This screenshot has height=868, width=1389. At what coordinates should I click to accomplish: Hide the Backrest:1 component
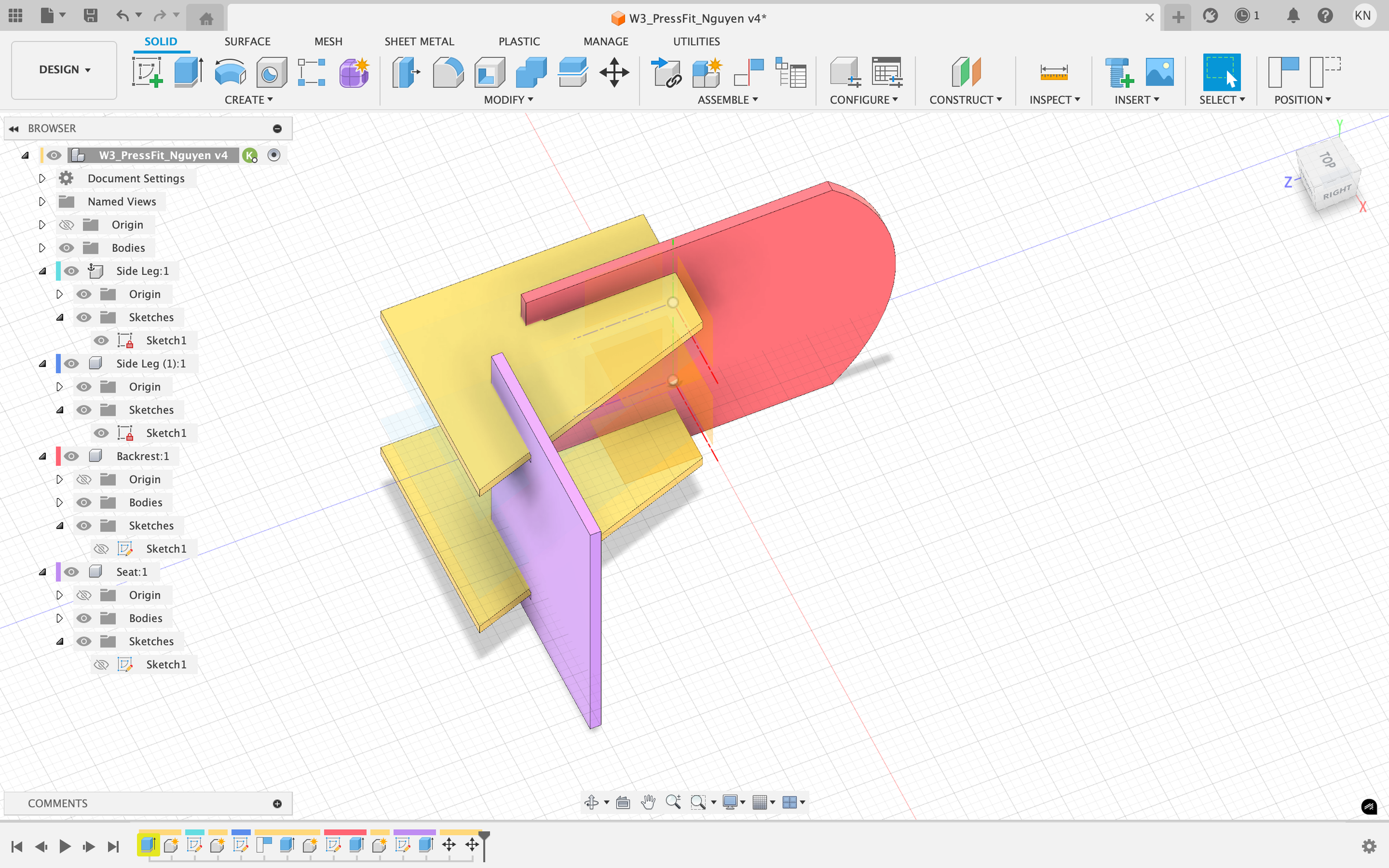click(71, 456)
